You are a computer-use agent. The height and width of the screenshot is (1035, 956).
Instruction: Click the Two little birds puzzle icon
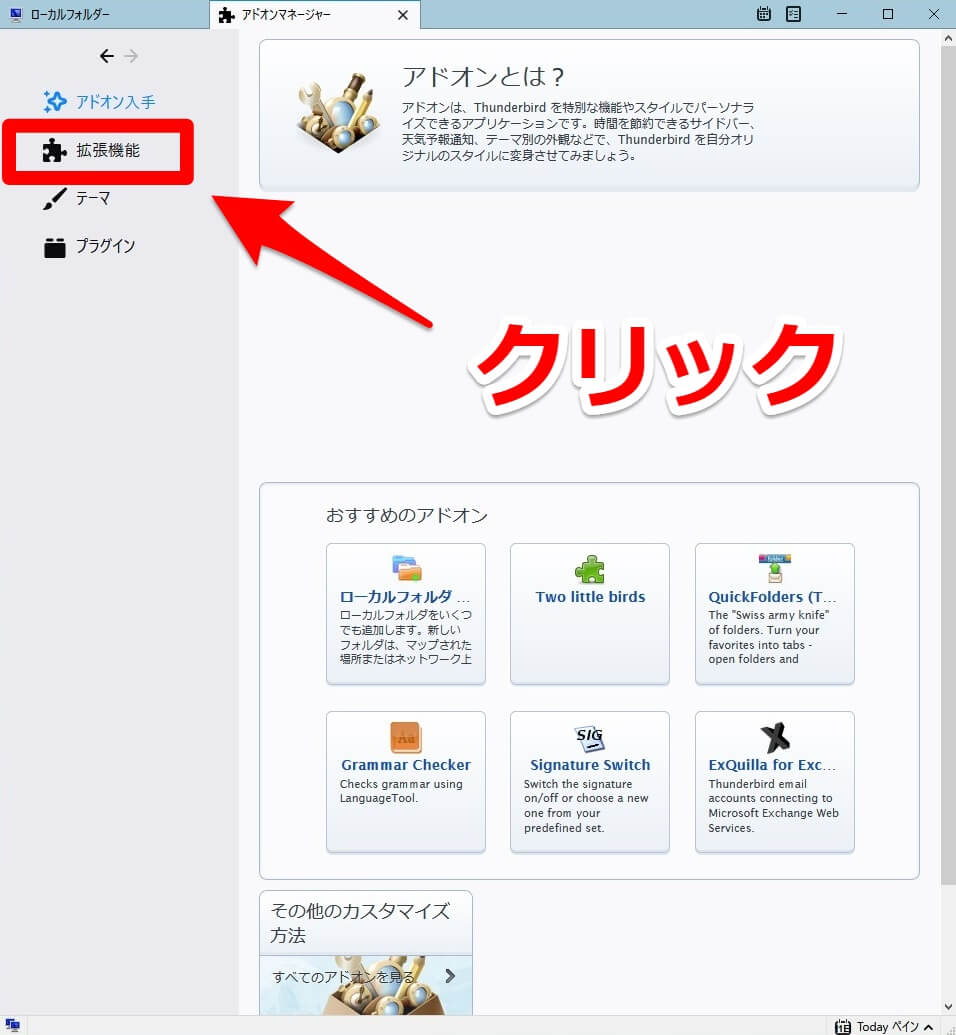[x=590, y=569]
